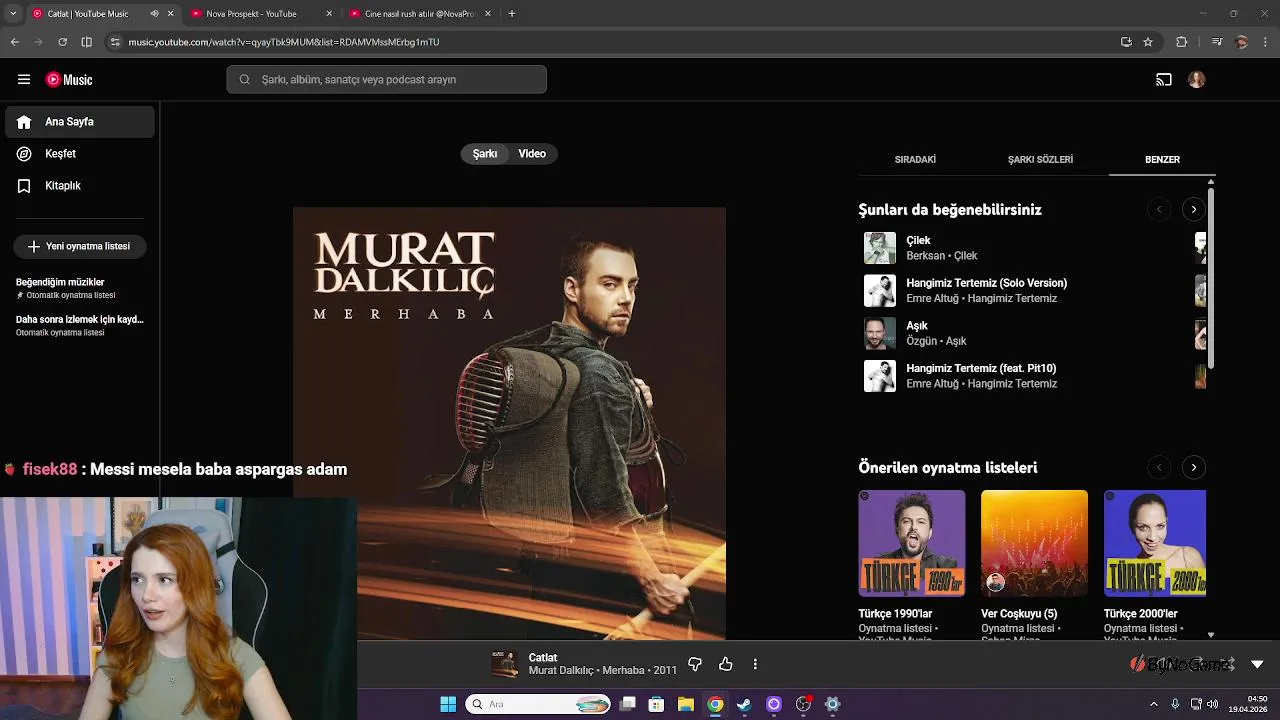
Task: Click the Aşık song thumbnail
Action: click(x=880, y=333)
